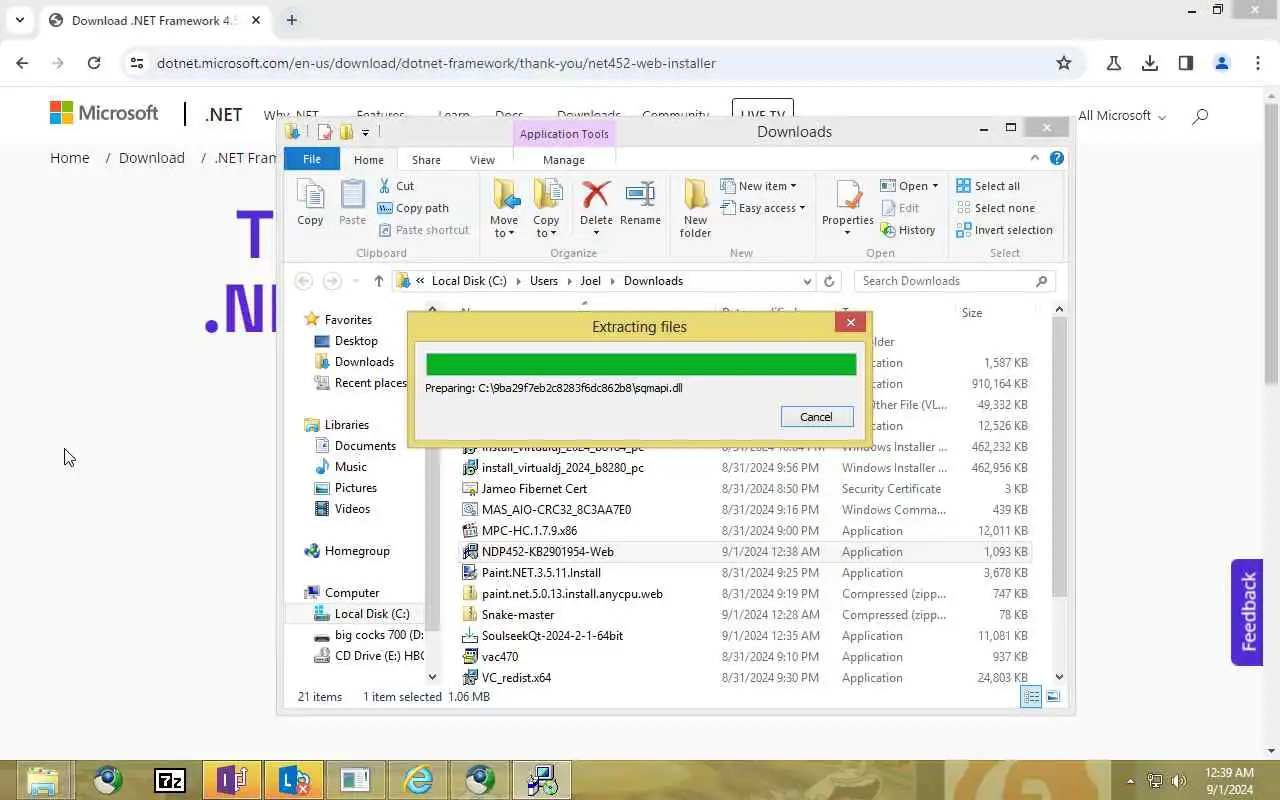Screen dimensions: 1280x800
Task: Cancel the file extraction
Action: click(816, 417)
